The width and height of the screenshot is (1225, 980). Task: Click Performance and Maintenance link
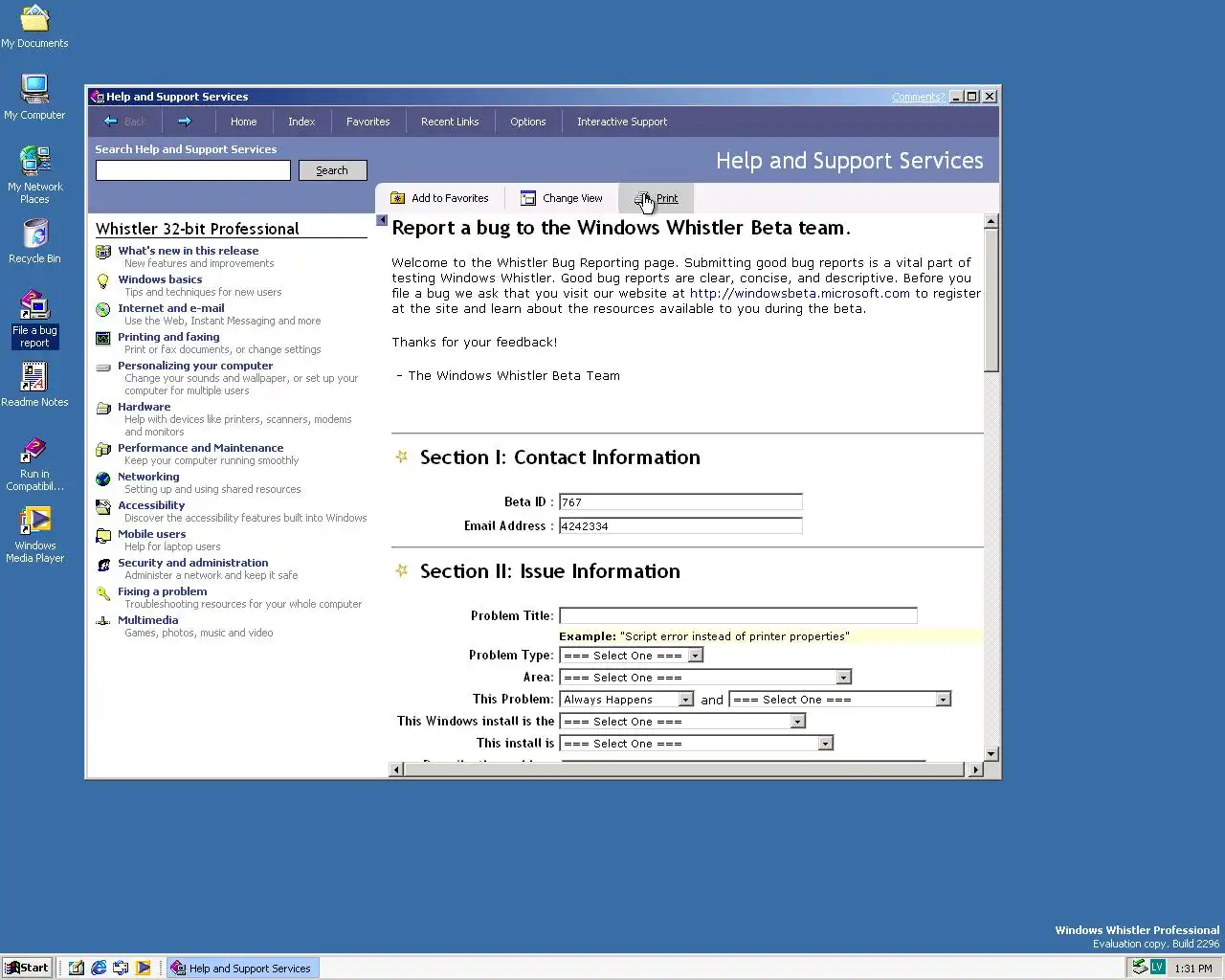tap(200, 448)
